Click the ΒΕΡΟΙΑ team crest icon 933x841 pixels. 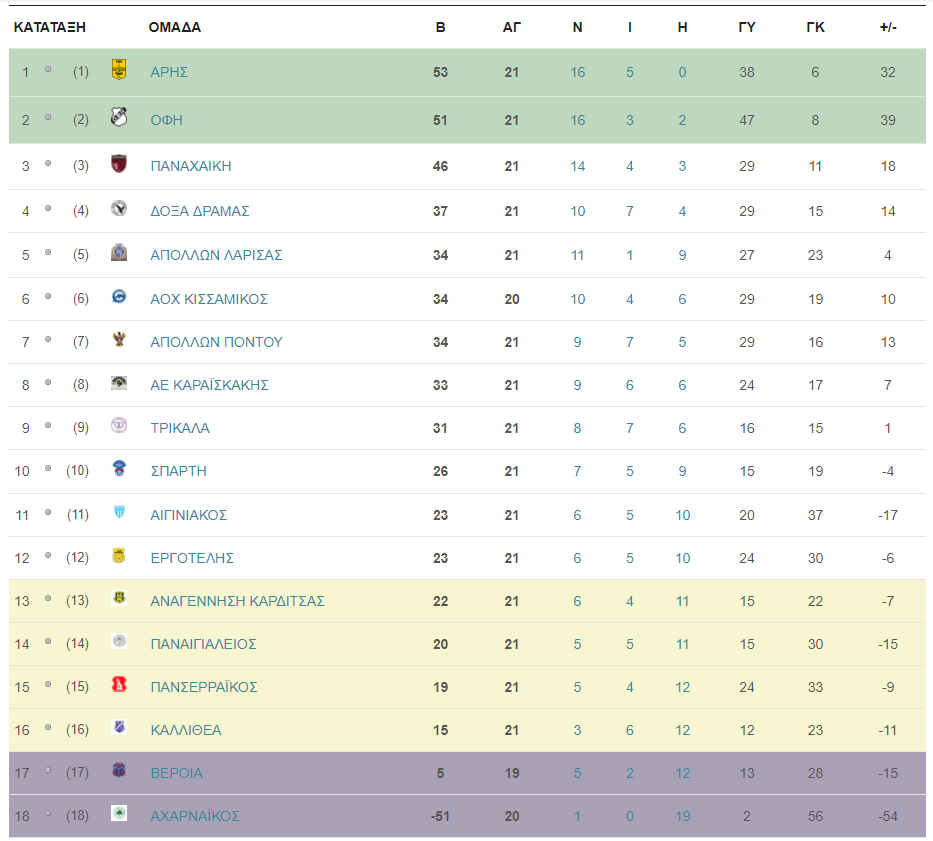(119, 770)
